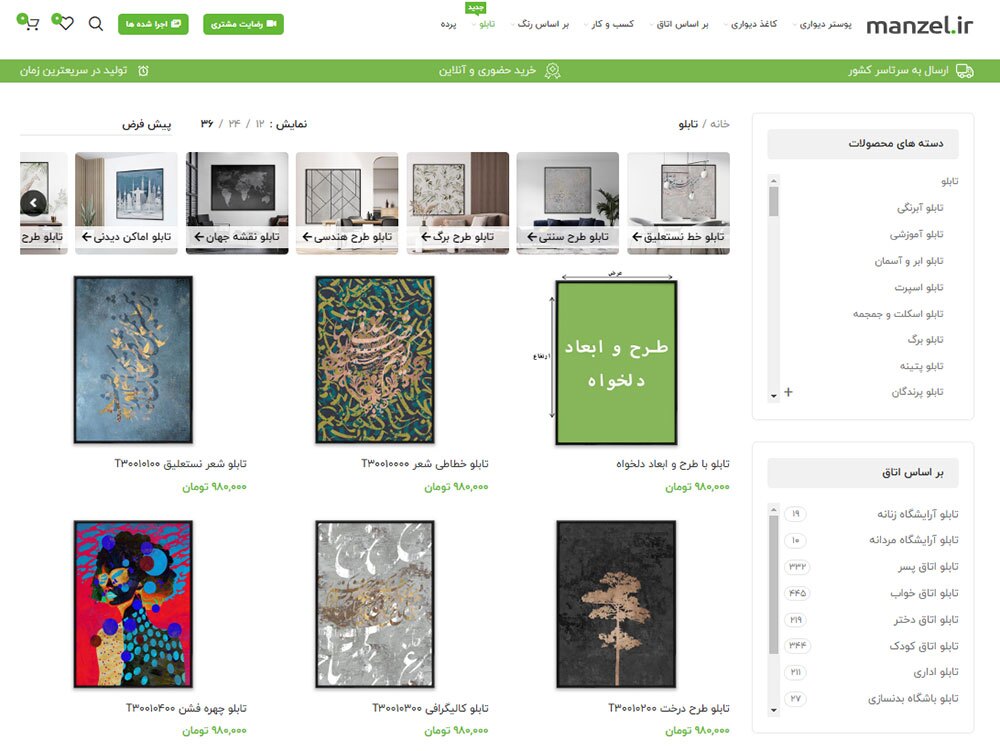Click the alarm clock icon in green bar
The image size is (1000, 751).
(x=143, y=71)
